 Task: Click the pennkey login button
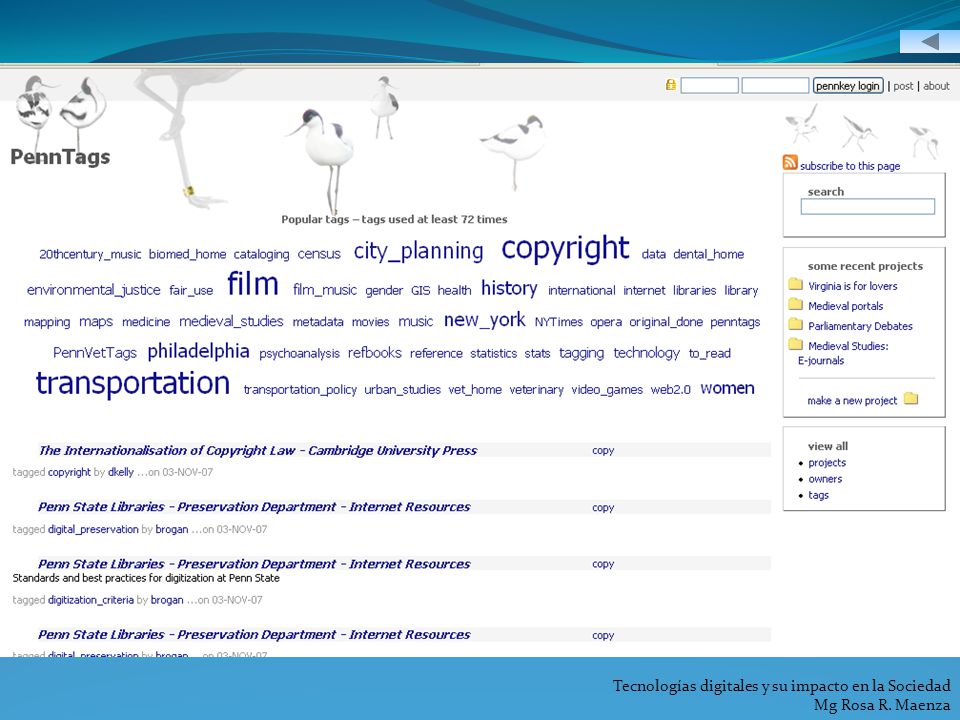click(x=848, y=86)
